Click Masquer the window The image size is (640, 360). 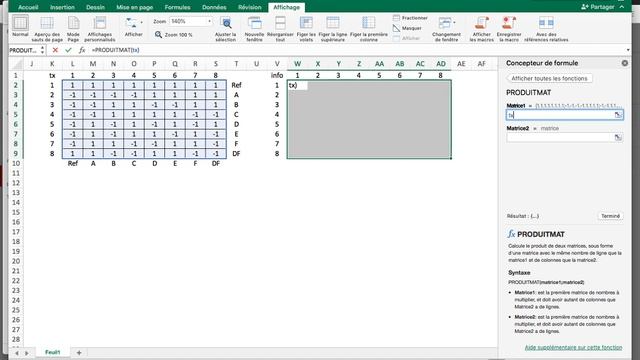point(407,28)
